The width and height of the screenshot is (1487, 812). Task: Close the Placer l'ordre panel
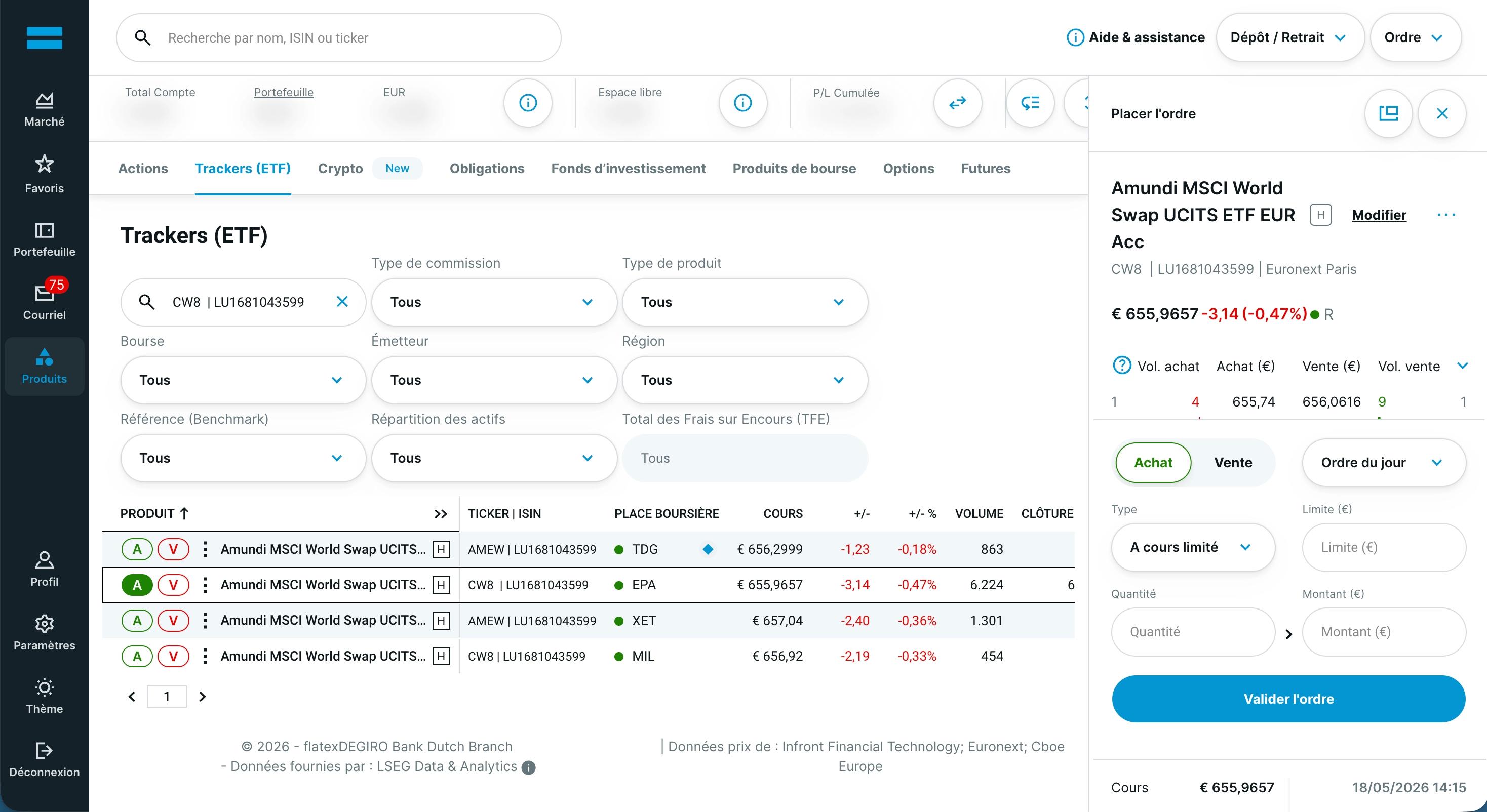click(x=1442, y=113)
